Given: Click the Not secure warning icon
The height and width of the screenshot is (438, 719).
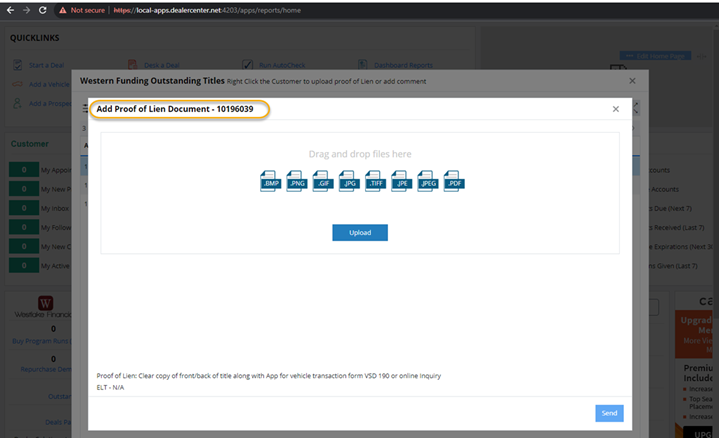Looking at the screenshot, I should 63,10.
